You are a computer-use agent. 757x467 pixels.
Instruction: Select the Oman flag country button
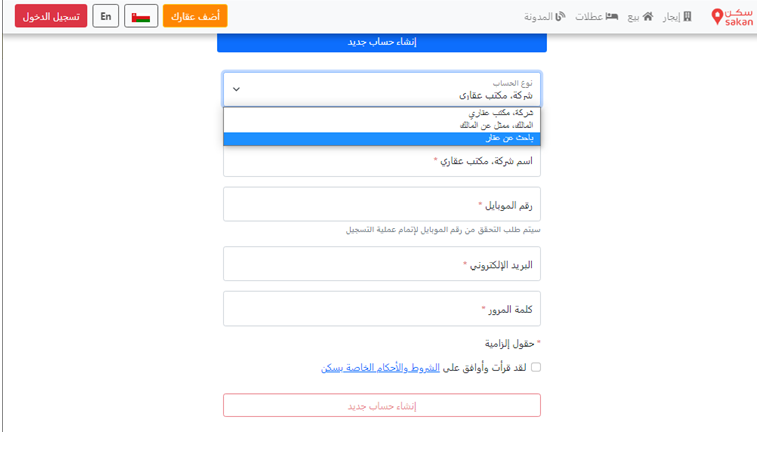141,16
